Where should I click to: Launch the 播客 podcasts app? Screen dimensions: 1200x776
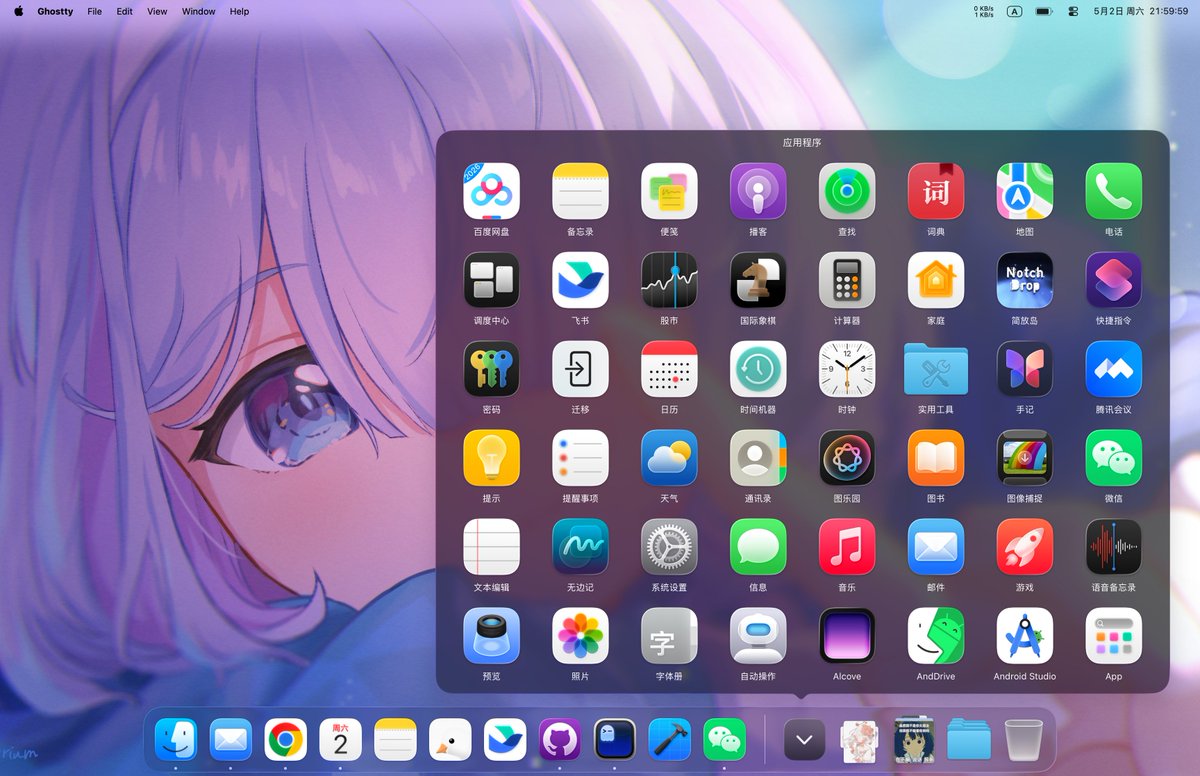click(x=758, y=191)
